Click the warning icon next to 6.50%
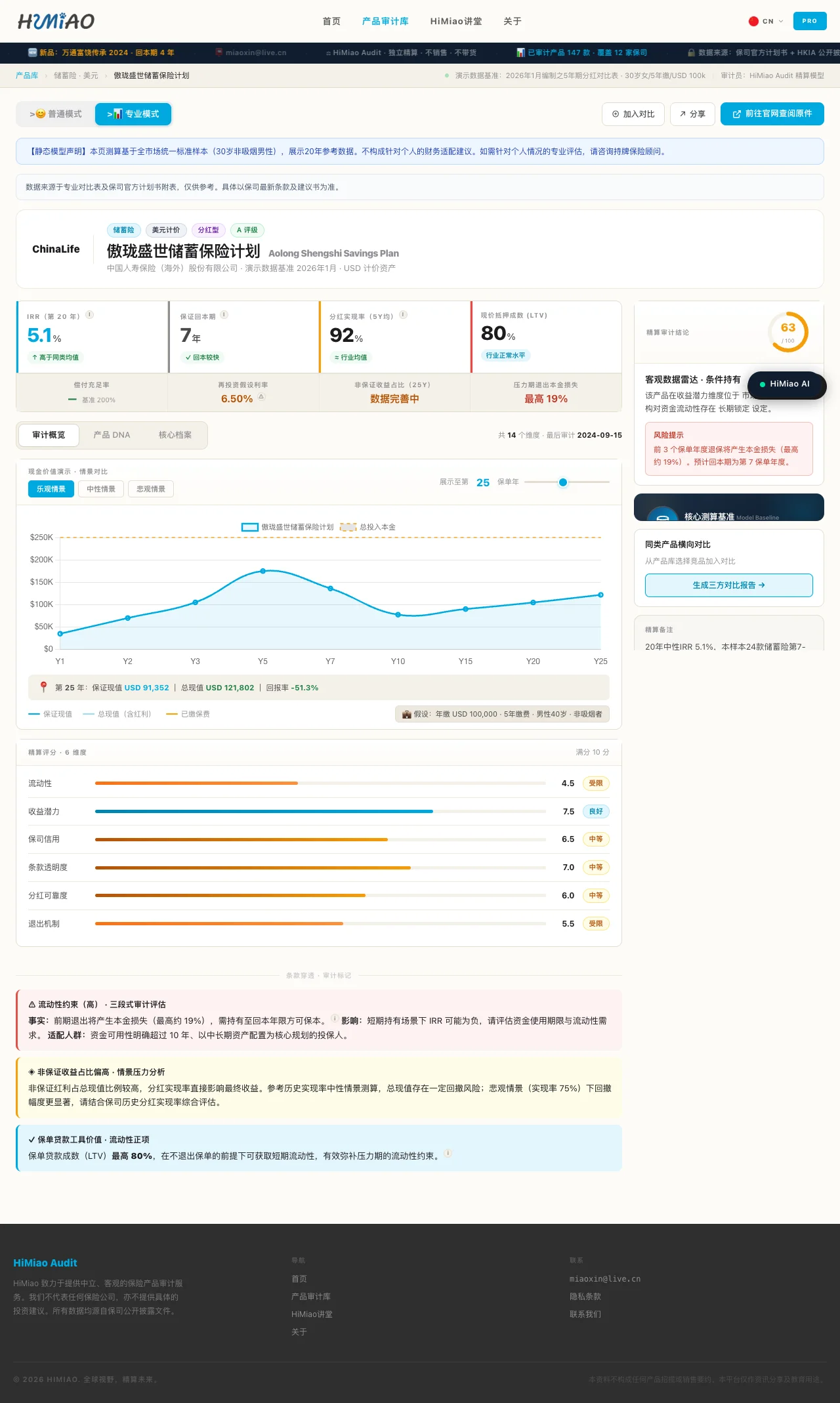Screen dimensions: 840x1403 pos(261,397)
